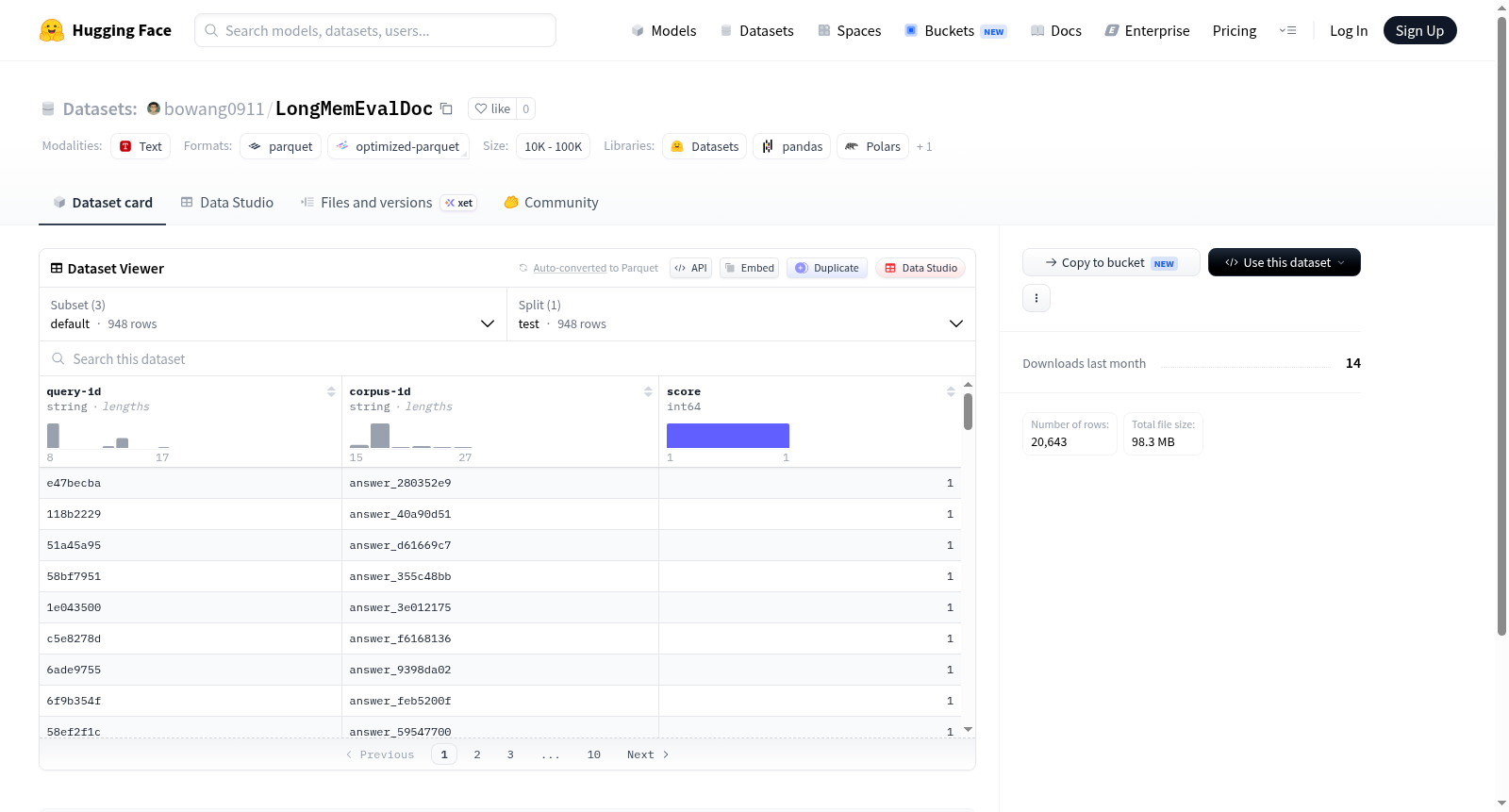Open Data Studio from viewer header
1509x812 pixels.
click(x=920, y=268)
